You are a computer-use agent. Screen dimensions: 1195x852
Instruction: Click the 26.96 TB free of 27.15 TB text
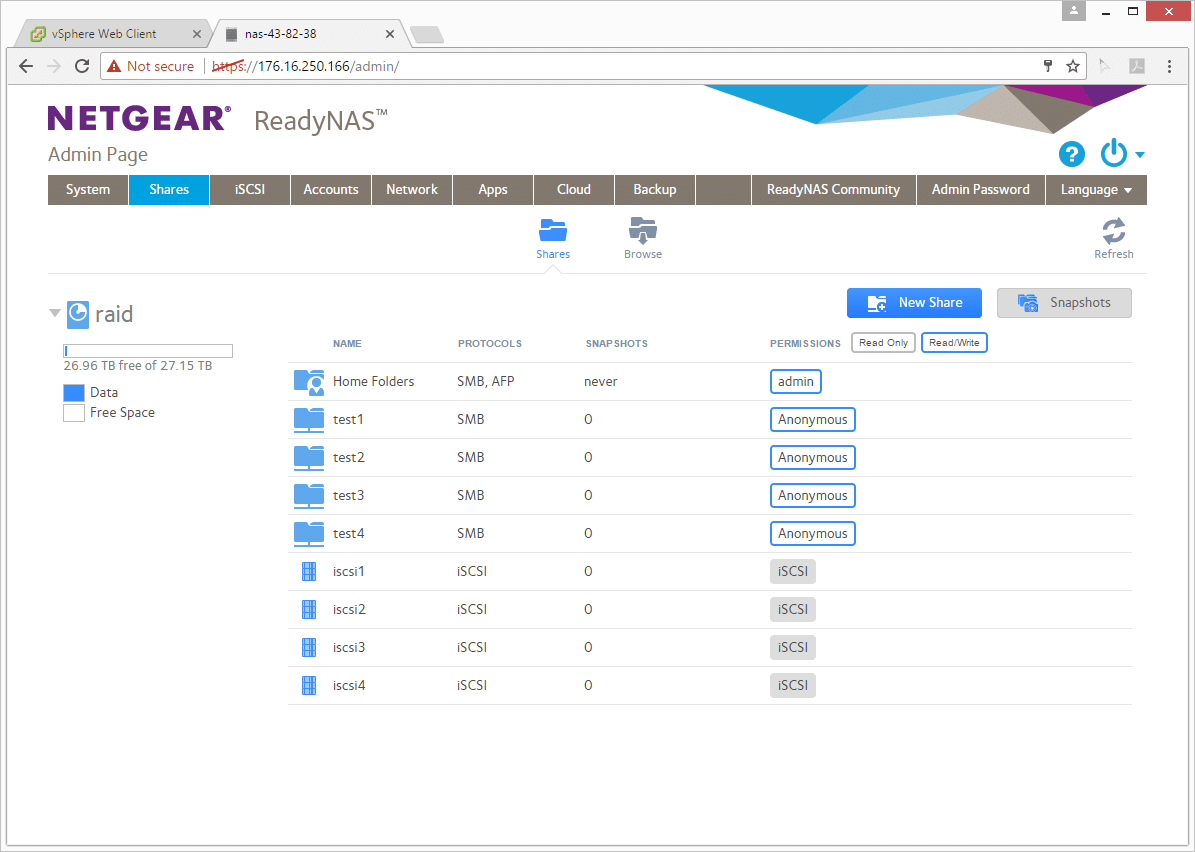click(x=138, y=366)
